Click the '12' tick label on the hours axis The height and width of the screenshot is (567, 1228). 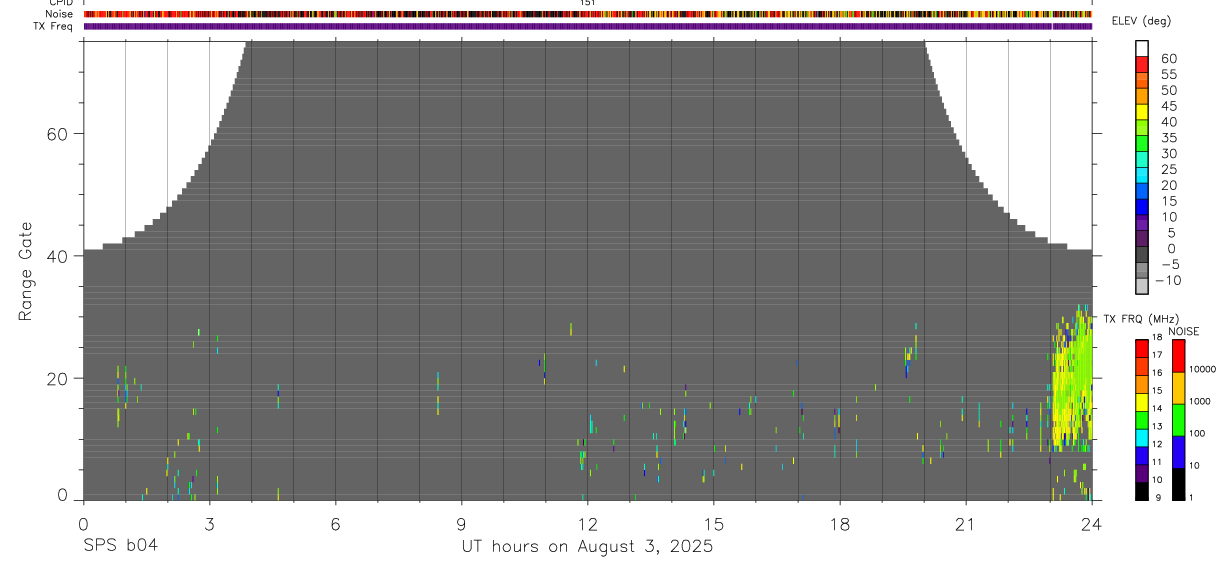(587, 524)
